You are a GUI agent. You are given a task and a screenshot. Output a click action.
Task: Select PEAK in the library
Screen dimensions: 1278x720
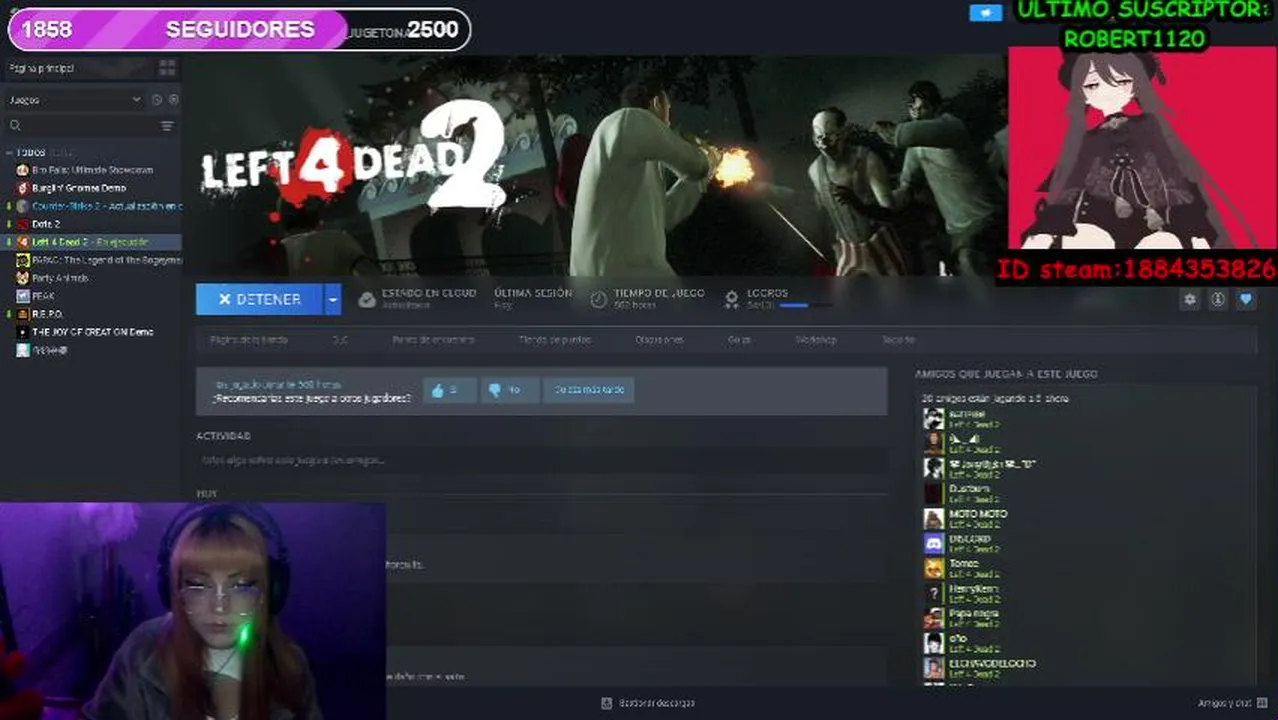[x=43, y=296]
